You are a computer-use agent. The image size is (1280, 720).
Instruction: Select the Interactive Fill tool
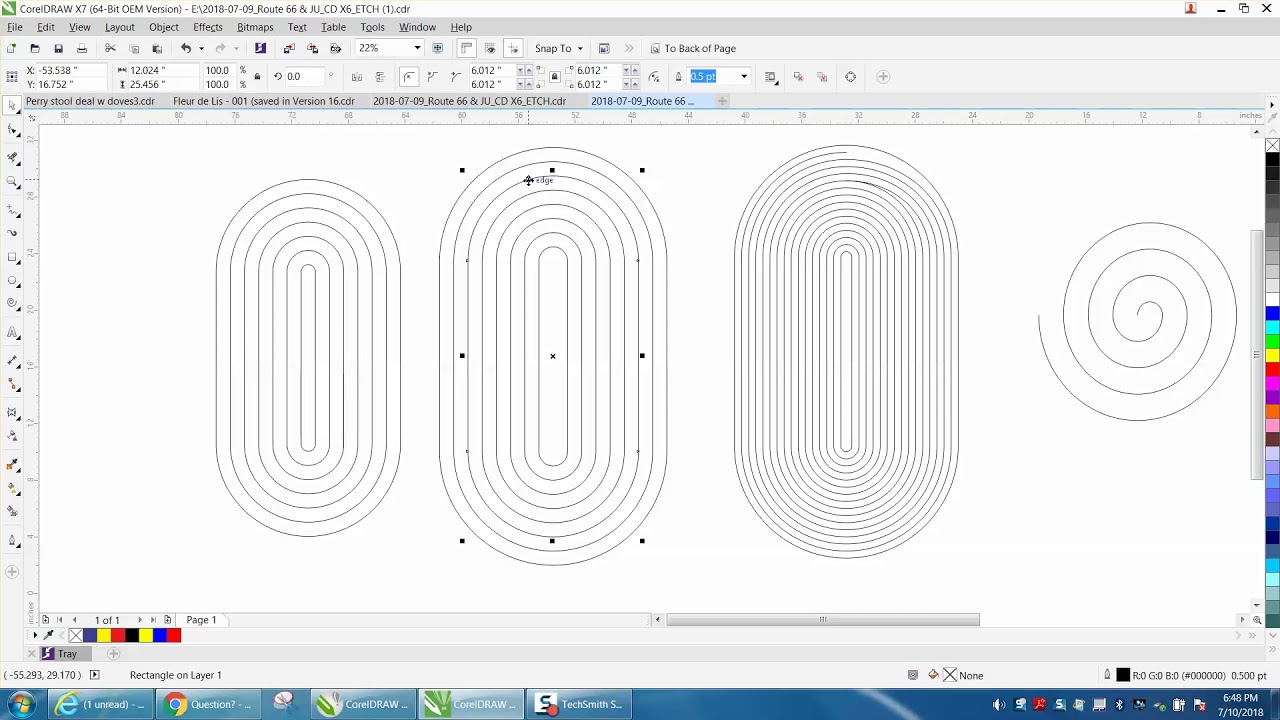point(12,489)
